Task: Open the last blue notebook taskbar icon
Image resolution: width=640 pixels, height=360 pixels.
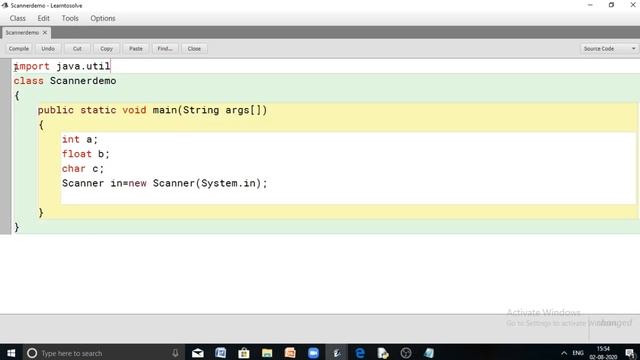Action: 429,353
